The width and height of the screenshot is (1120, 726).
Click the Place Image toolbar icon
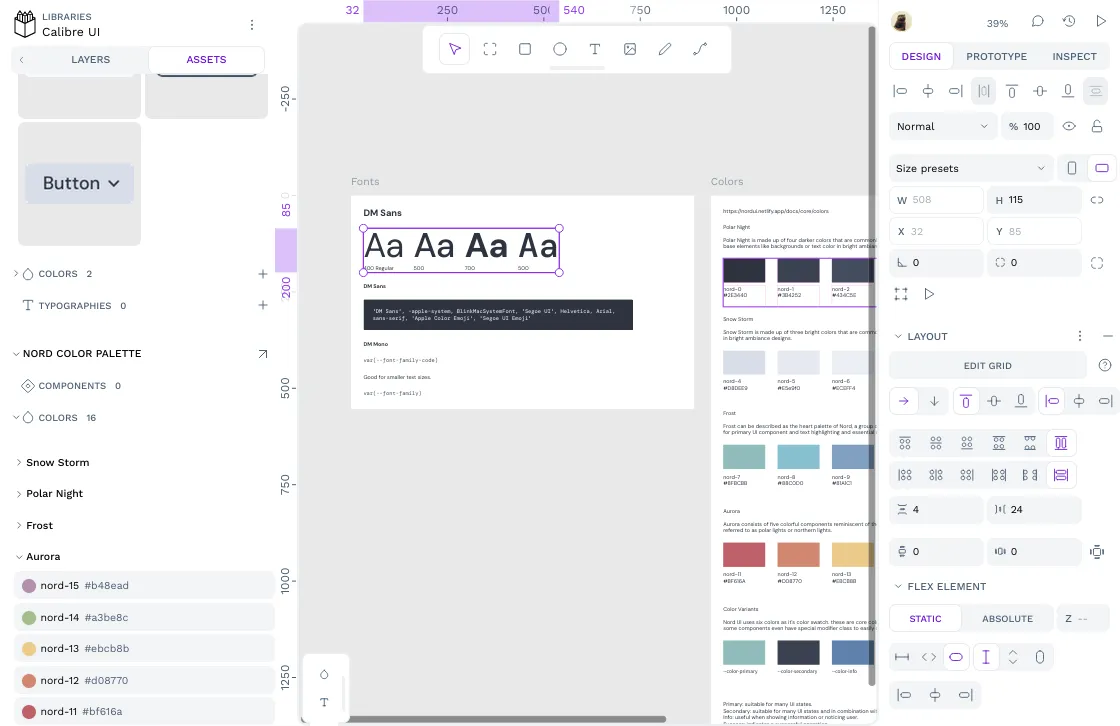coord(629,48)
